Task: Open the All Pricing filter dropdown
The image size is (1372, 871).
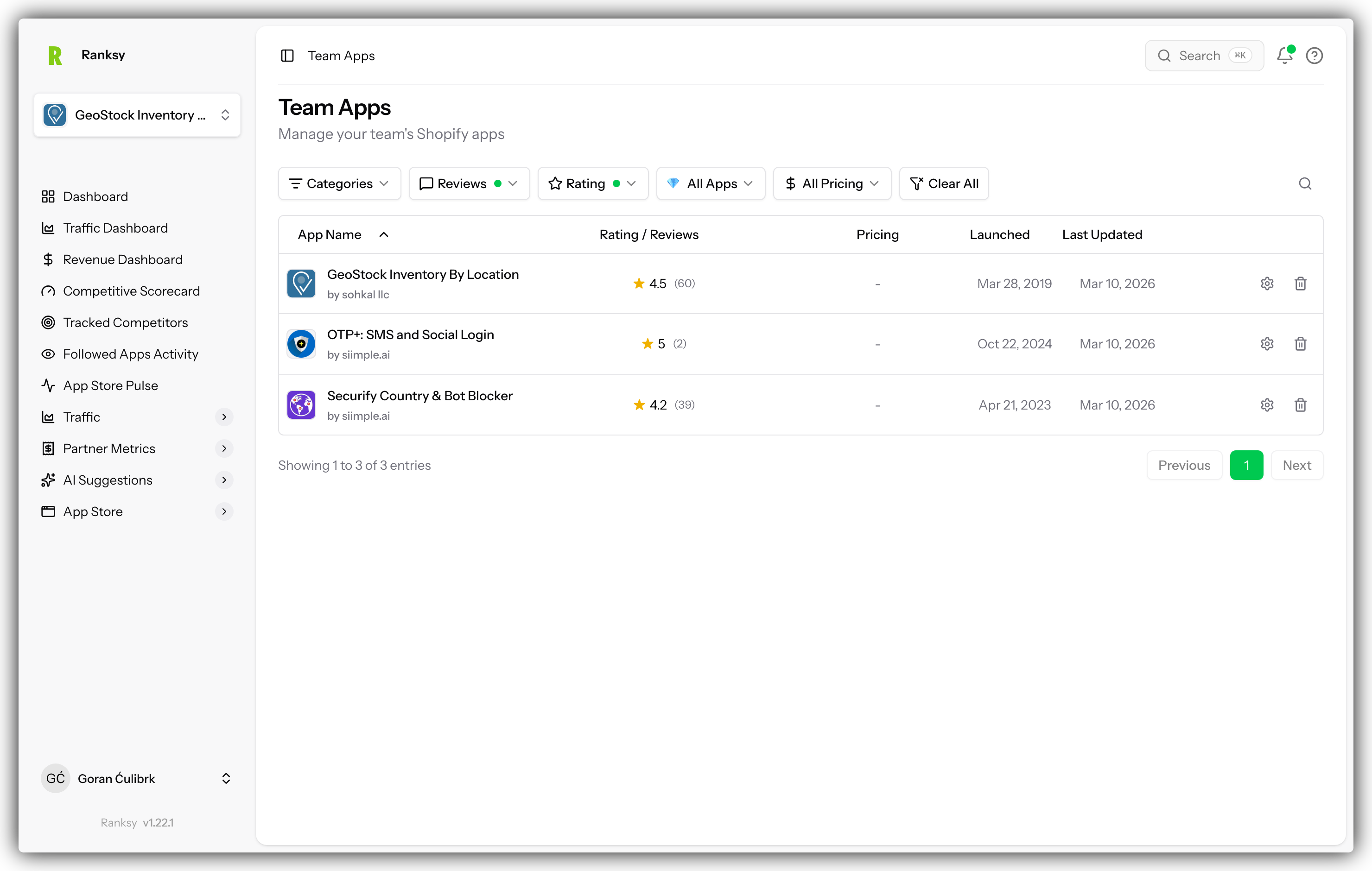Action: [832, 183]
